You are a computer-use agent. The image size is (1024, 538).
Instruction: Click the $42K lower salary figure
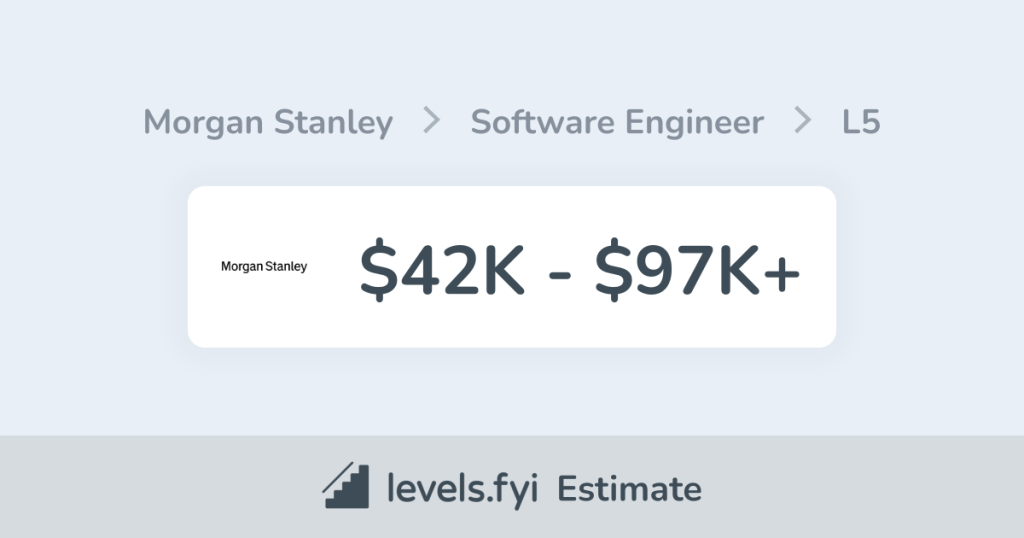[442, 268]
